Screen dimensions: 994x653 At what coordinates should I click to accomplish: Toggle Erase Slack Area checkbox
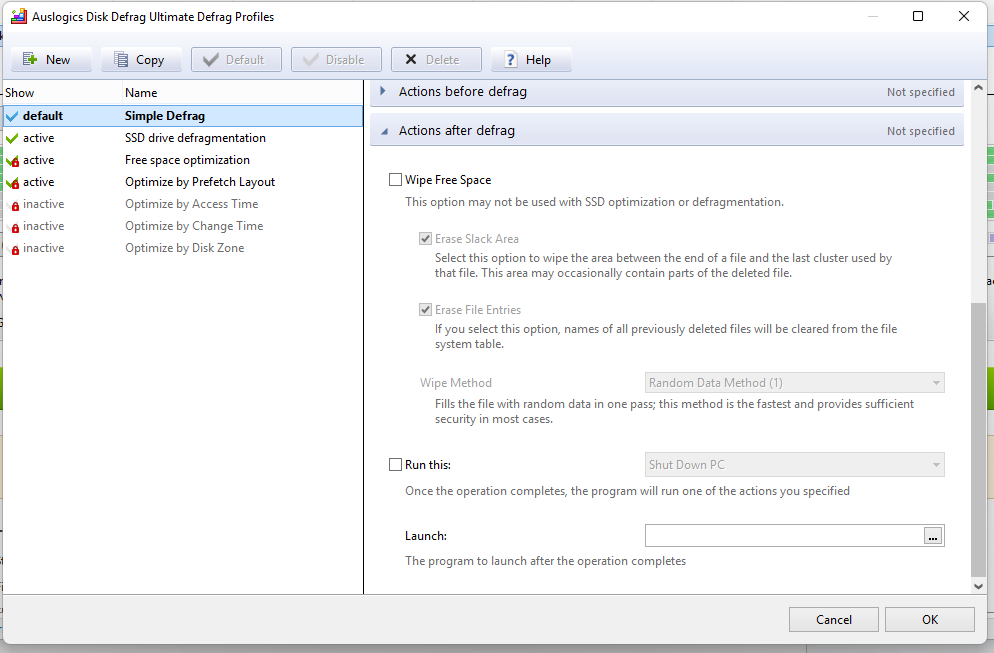tap(425, 239)
